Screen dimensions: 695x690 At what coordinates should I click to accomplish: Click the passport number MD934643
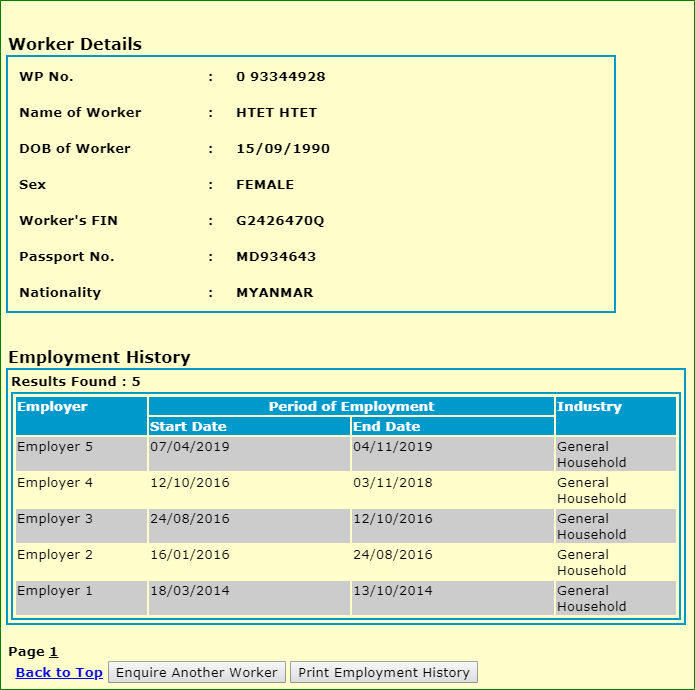pyautogui.click(x=276, y=257)
